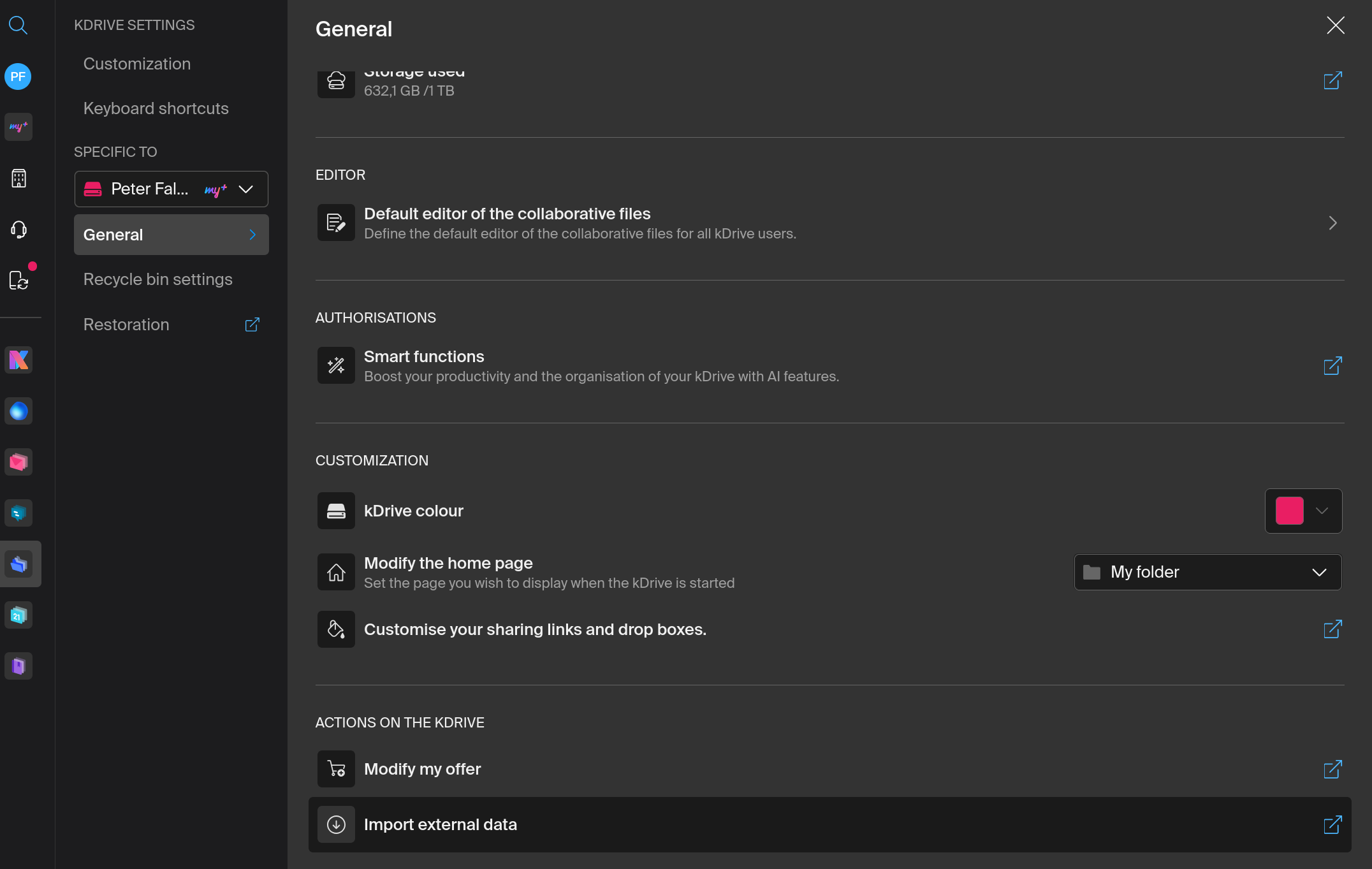Open the PF profile avatar

(18, 77)
